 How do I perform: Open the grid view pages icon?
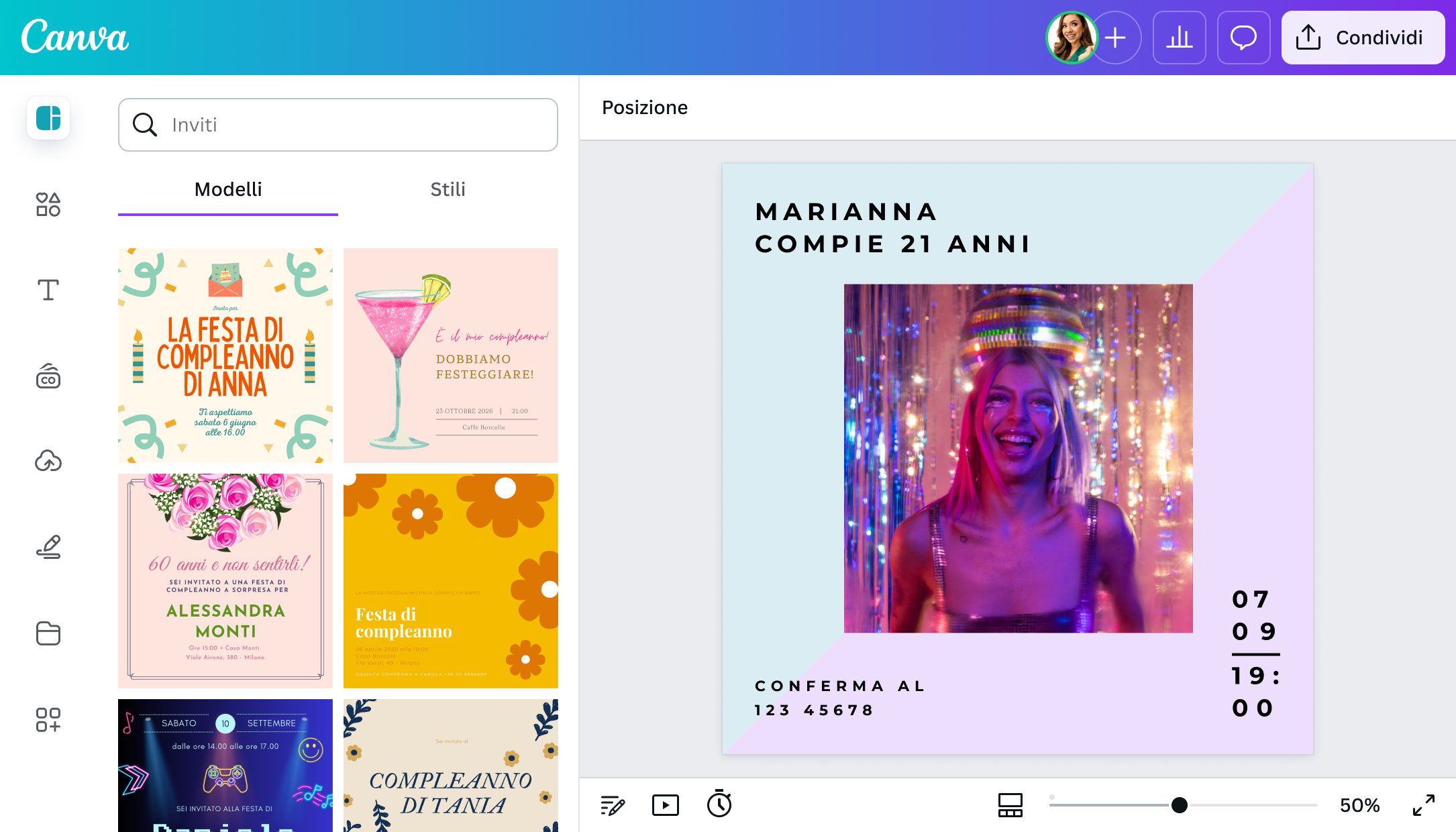pyautogui.click(x=1010, y=805)
